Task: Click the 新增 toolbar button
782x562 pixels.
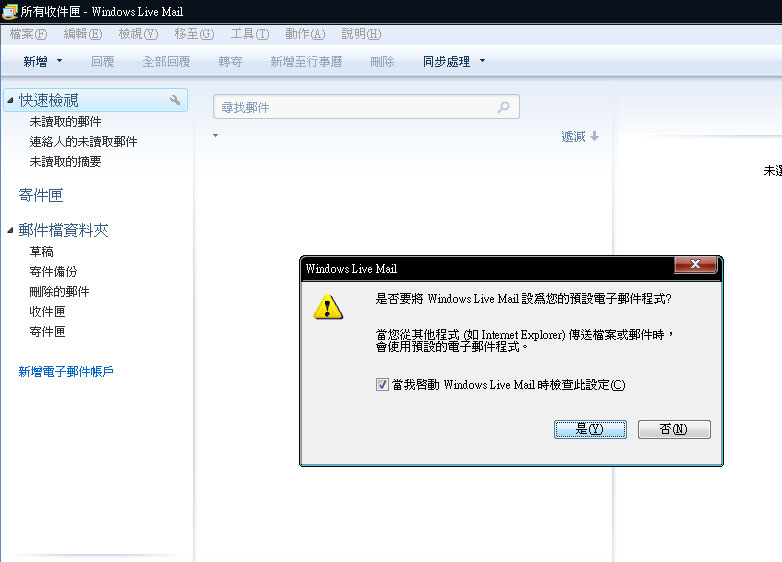Action: (35, 61)
